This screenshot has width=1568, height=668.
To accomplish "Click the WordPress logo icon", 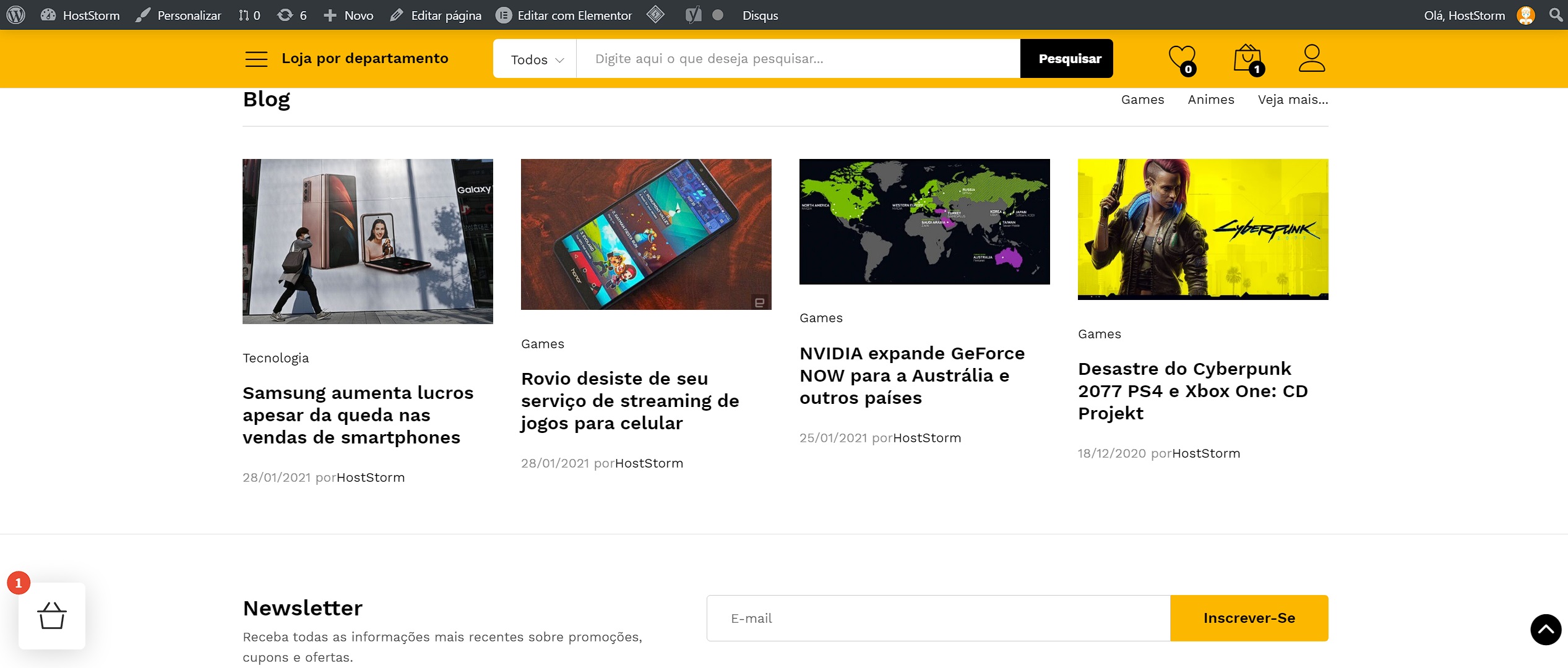I will tap(15, 15).
